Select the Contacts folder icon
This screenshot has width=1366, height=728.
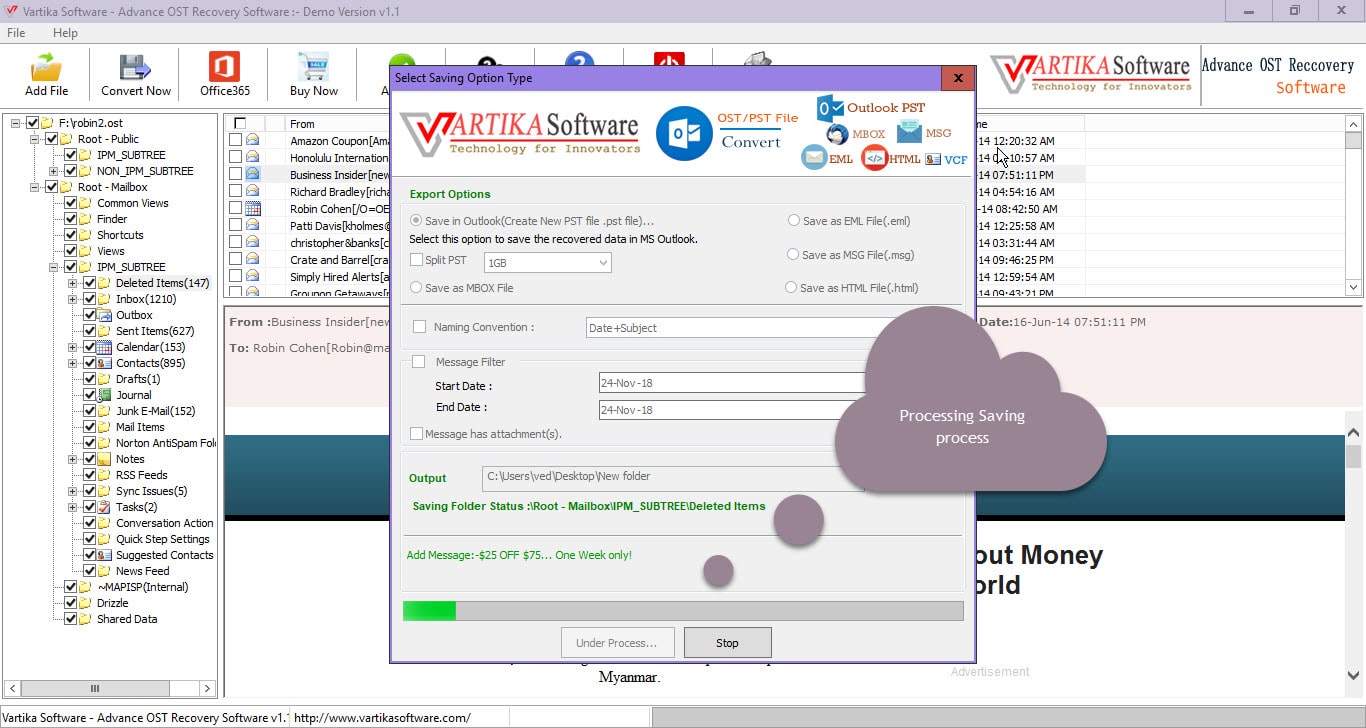(105, 363)
